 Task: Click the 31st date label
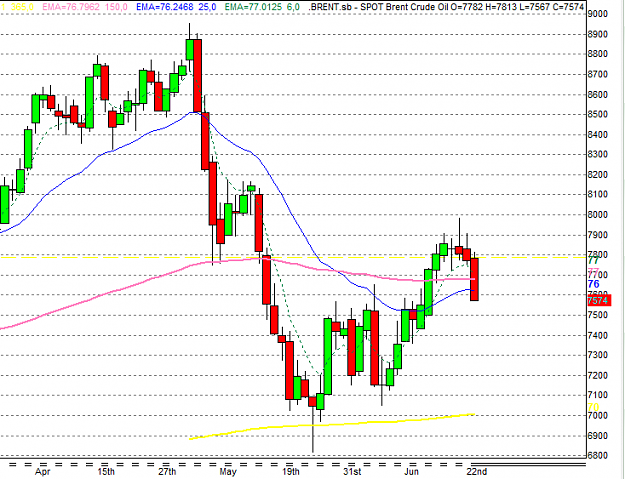(x=352, y=472)
